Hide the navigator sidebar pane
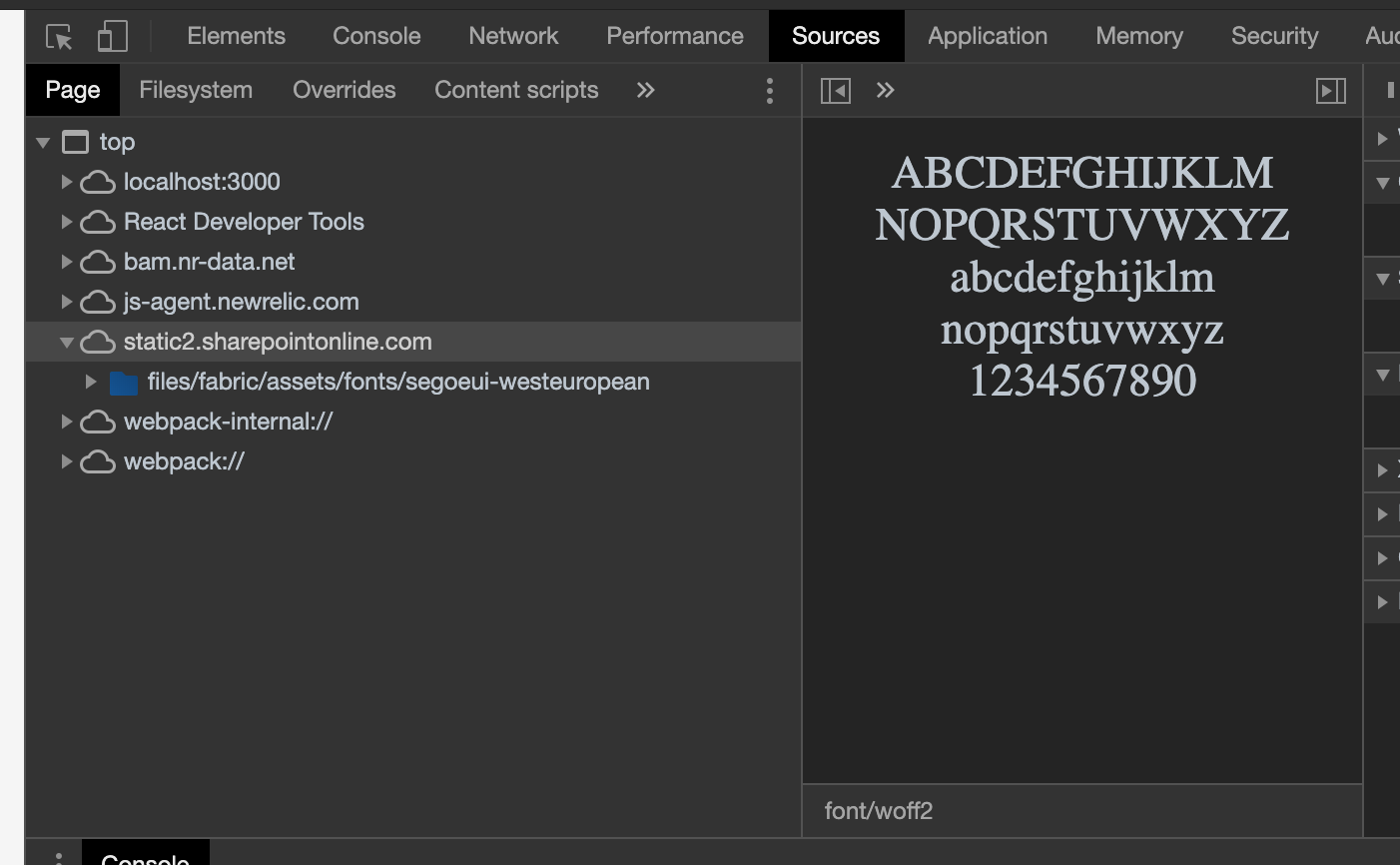Image resolution: width=1400 pixels, height=865 pixels. coord(836,91)
